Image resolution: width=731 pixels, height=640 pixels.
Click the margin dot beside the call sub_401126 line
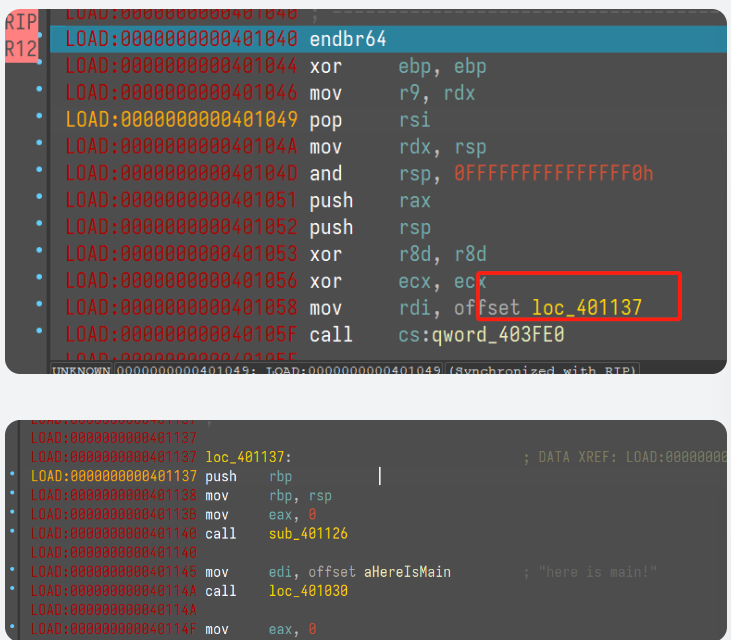coord(12,534)
